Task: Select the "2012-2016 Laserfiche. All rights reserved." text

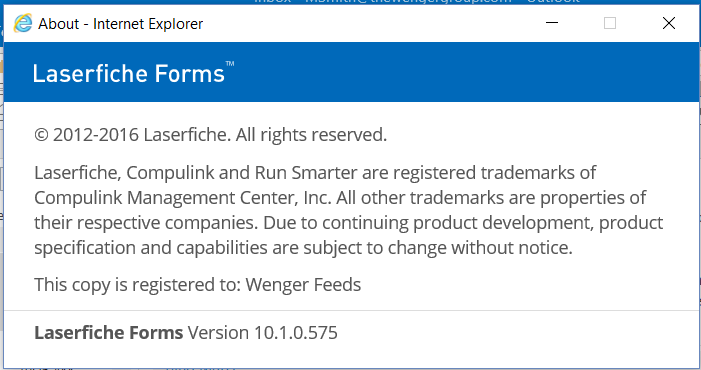Action: pos(220,135)
